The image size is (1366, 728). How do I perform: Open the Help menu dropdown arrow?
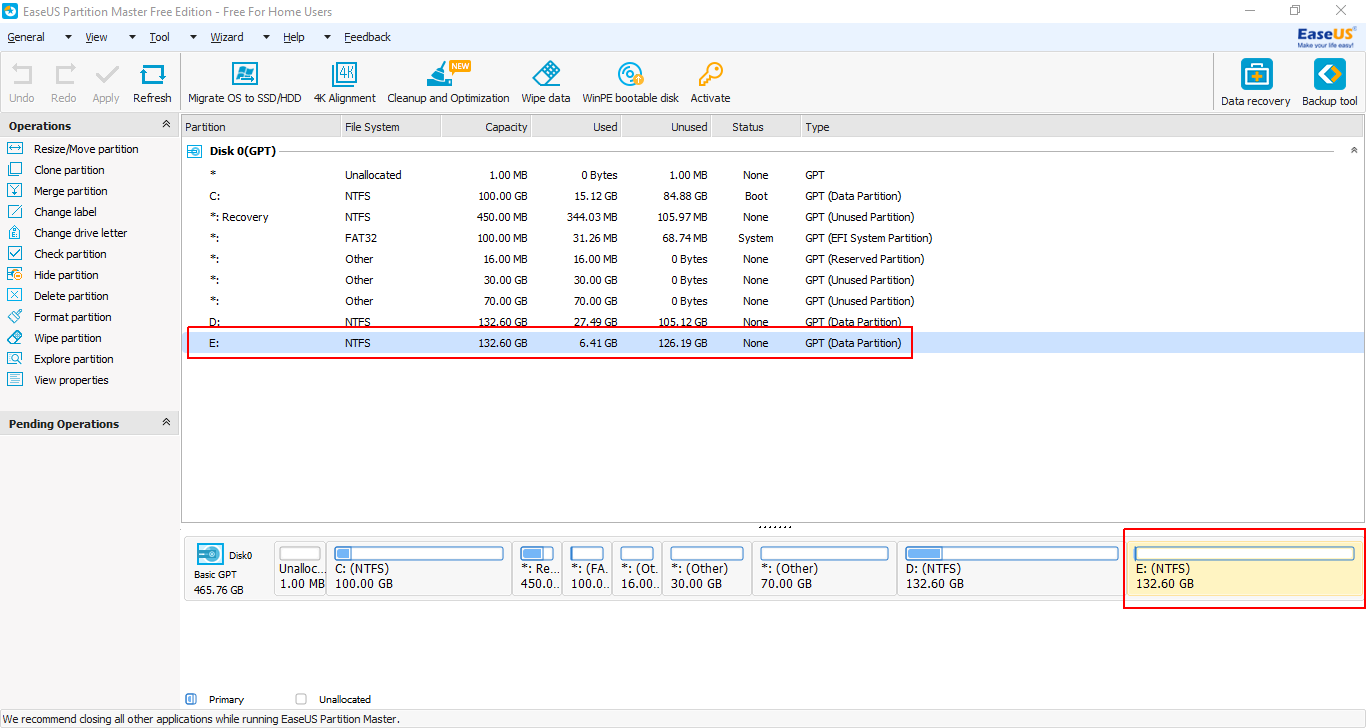point(327,37)
